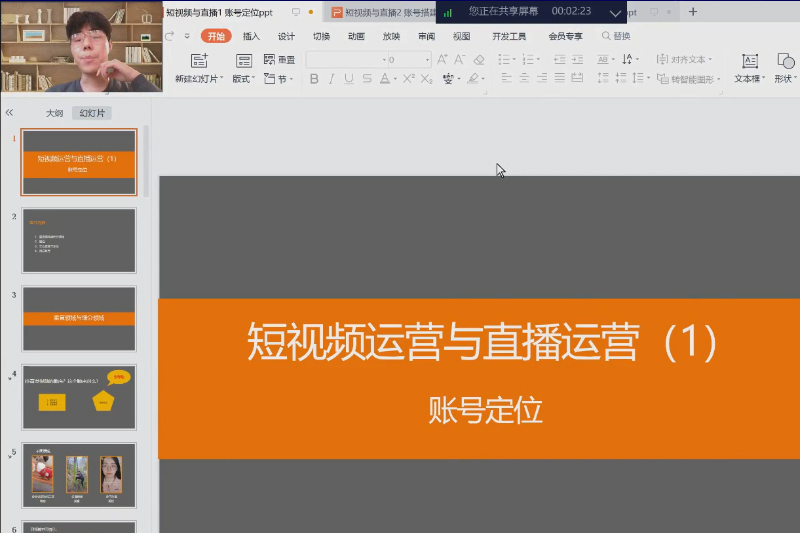The image size is (800, 533).
Task: Click the Bold formatting icon
Action: click(314, 79)
